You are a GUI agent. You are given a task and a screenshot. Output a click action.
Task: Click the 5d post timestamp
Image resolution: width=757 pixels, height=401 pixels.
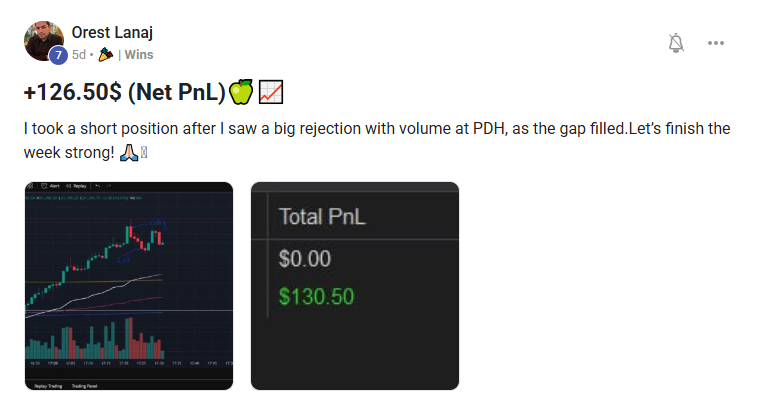79,55
